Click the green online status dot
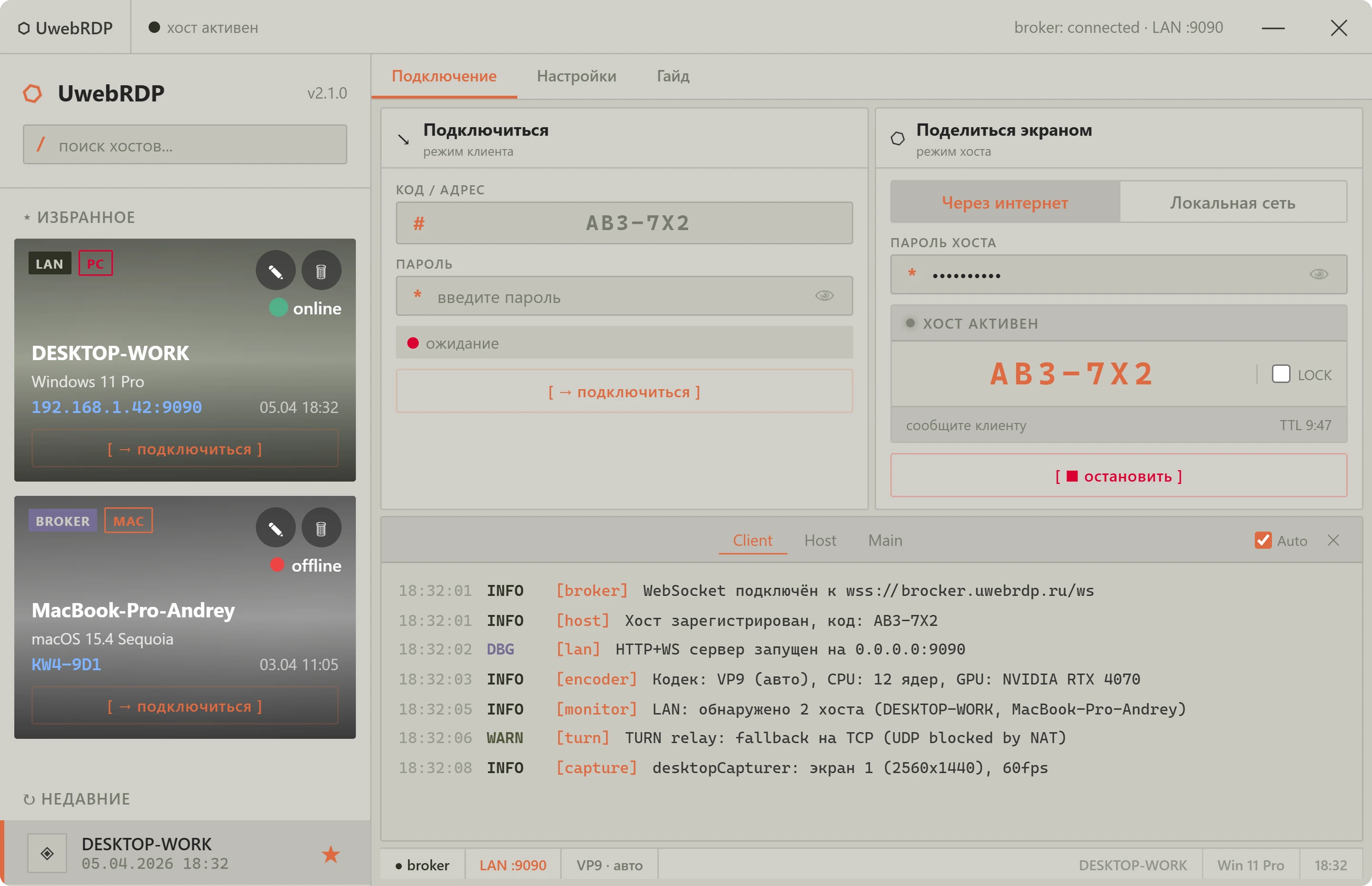 click(278, 308)
